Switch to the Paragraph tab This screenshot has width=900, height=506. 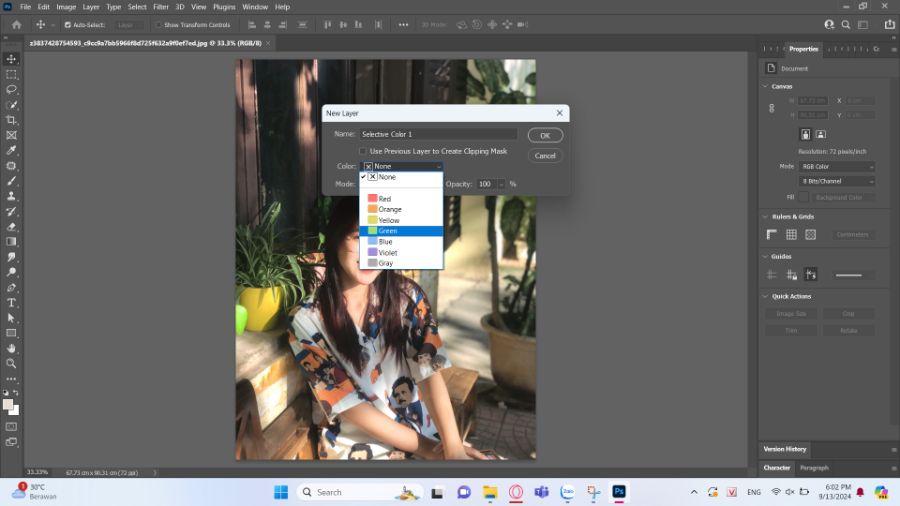point(814,468)
